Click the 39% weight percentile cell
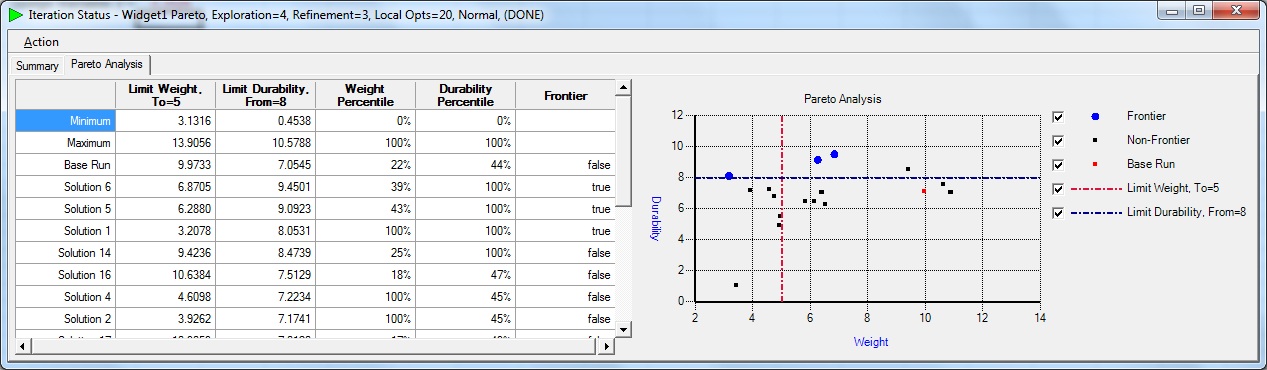1267x370 pixels. (x=365, y=186)
